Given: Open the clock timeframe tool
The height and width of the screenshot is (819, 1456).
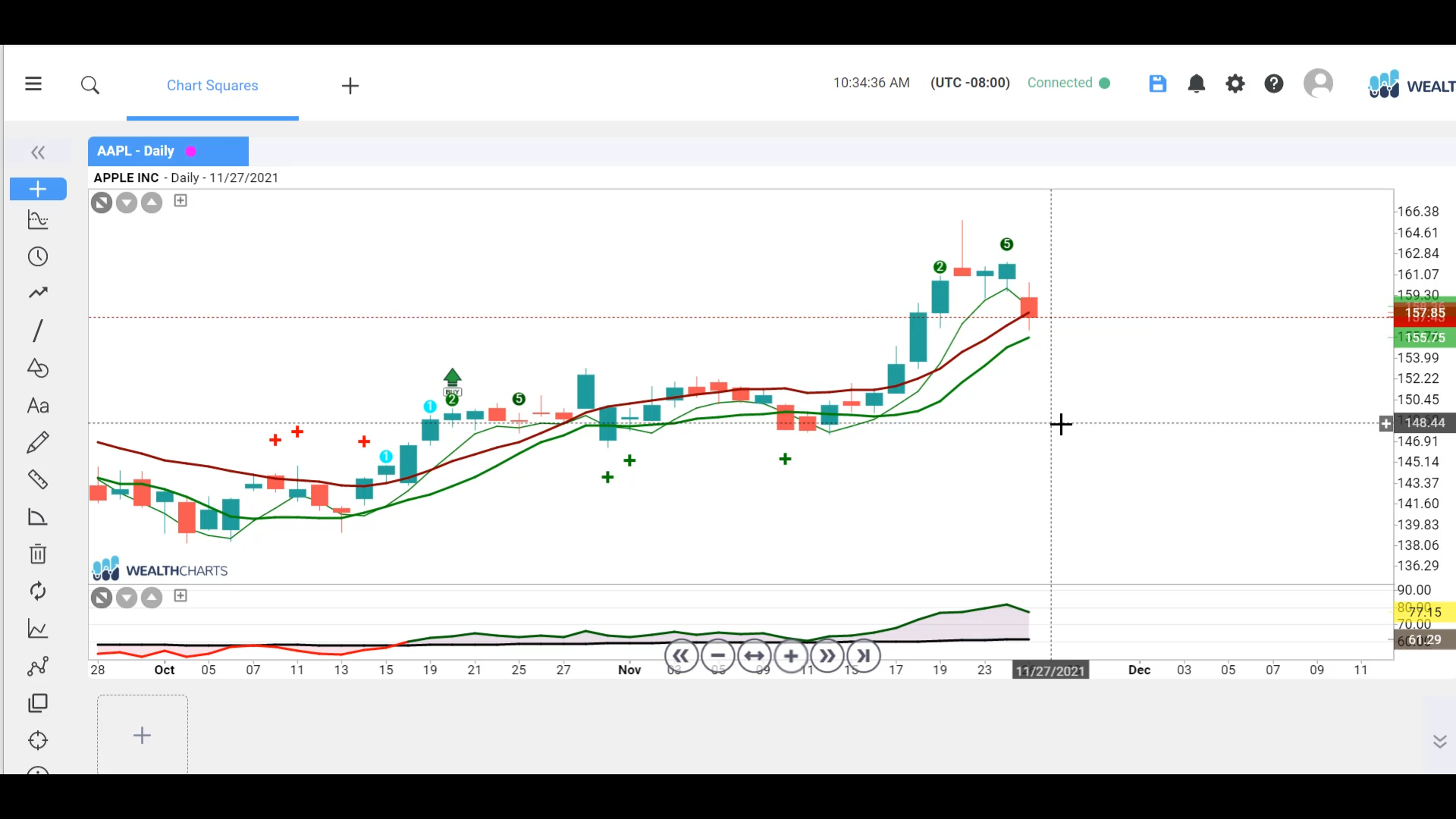Looking at the screenshot, I should 38,256.
